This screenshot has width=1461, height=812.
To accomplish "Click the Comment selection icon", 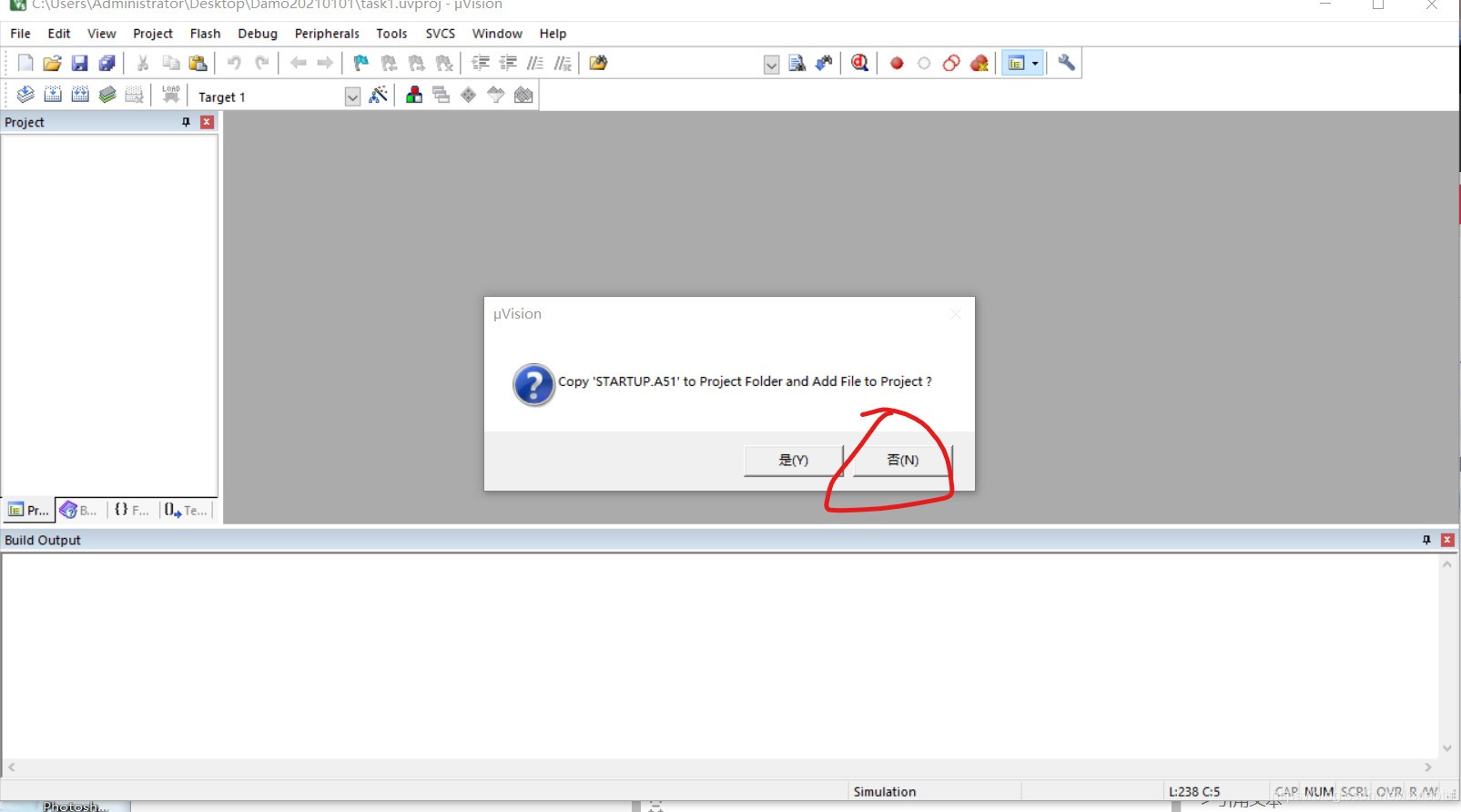I will click(x=535, y=63).
